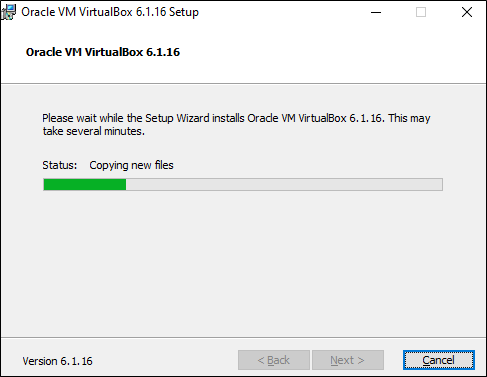The height and width of the screenshot is (377, 487).
Task: Click the disabled Next button
Action: pos(348,360)
